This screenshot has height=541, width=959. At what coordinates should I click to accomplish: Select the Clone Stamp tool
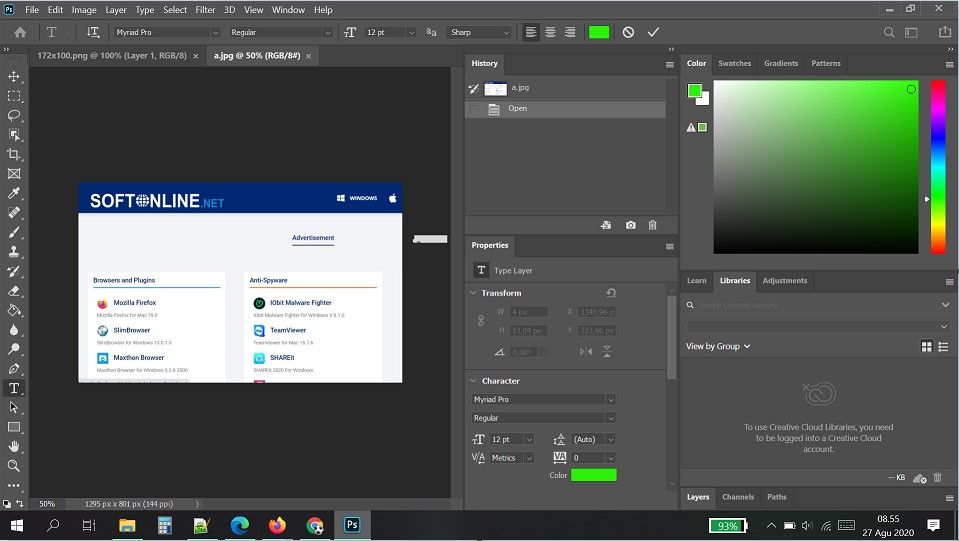tap(13, 252)
